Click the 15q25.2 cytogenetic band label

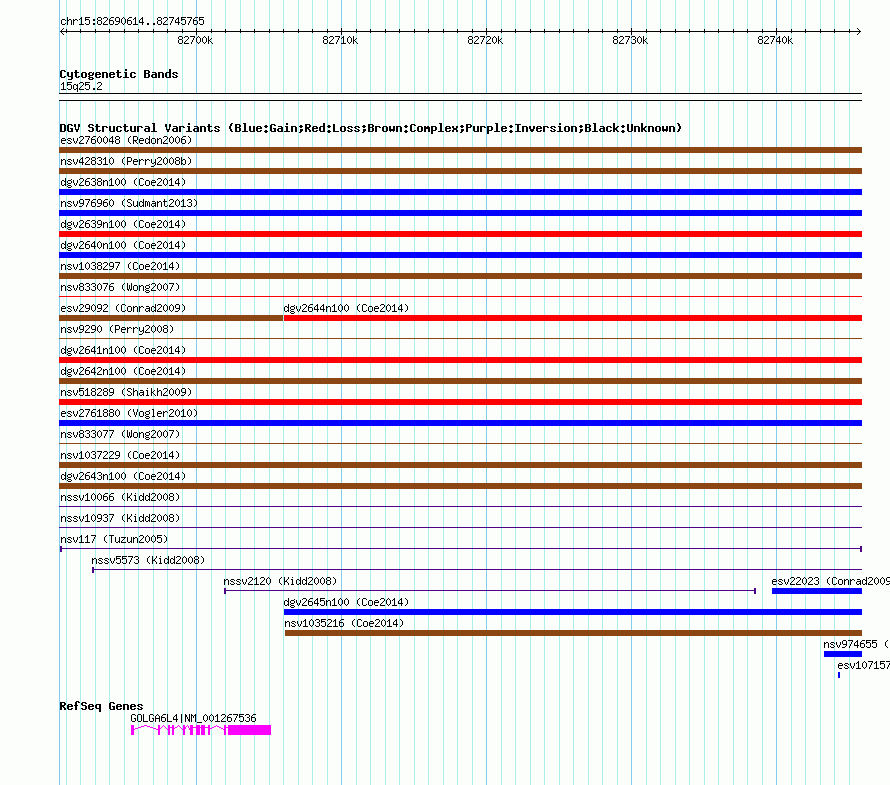pyautogui.click(x=81, y=86)
